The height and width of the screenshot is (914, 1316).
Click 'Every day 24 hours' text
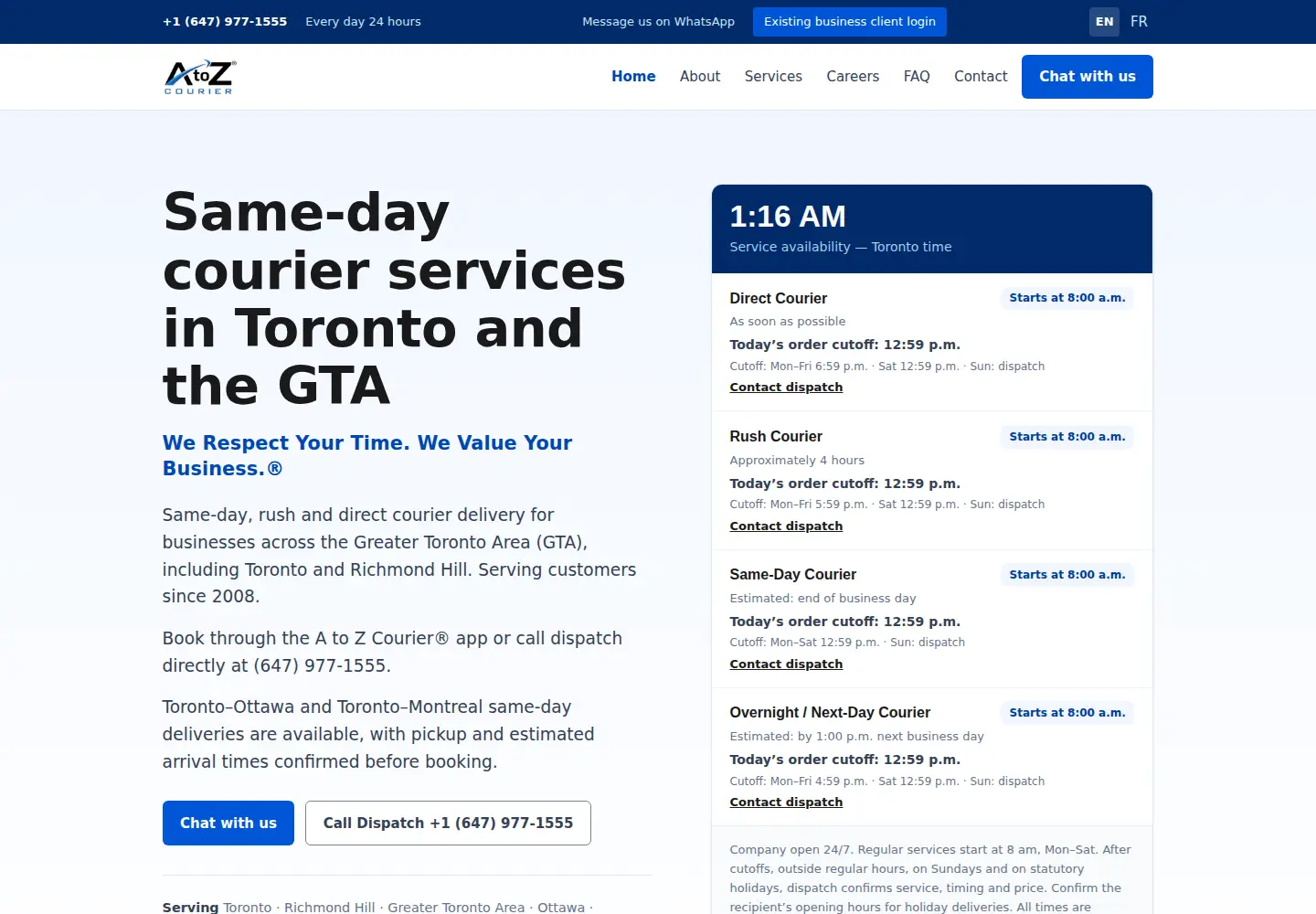pyautogui.click(x=363, y=22)
